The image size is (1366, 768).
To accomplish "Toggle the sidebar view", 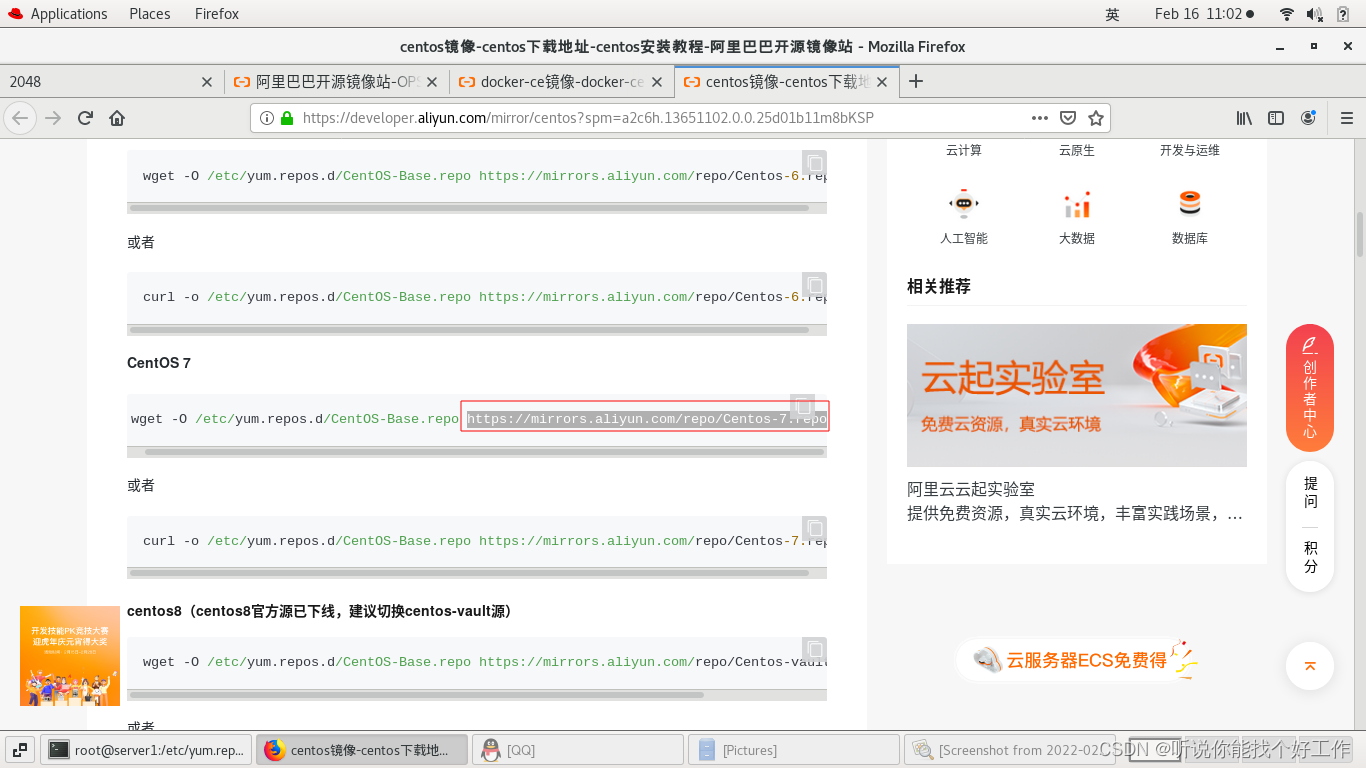I will (1276, 118).
